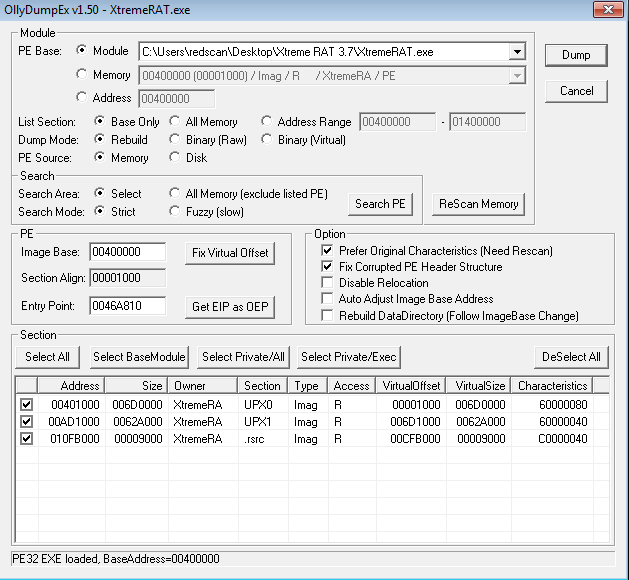Set Search Area to Select
The width and height of the screenshot is (629, 580).
pos(99,193)
